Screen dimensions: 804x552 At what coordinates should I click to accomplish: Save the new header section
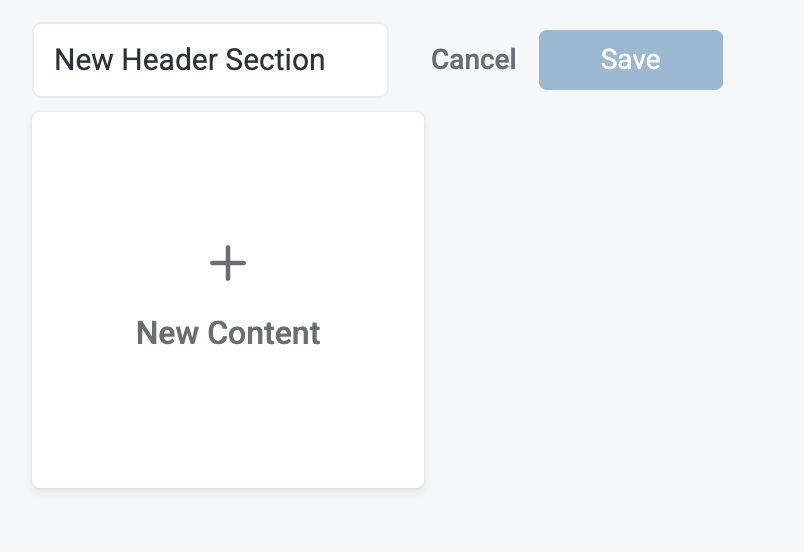pyautogui.click(x=630, y=60)
